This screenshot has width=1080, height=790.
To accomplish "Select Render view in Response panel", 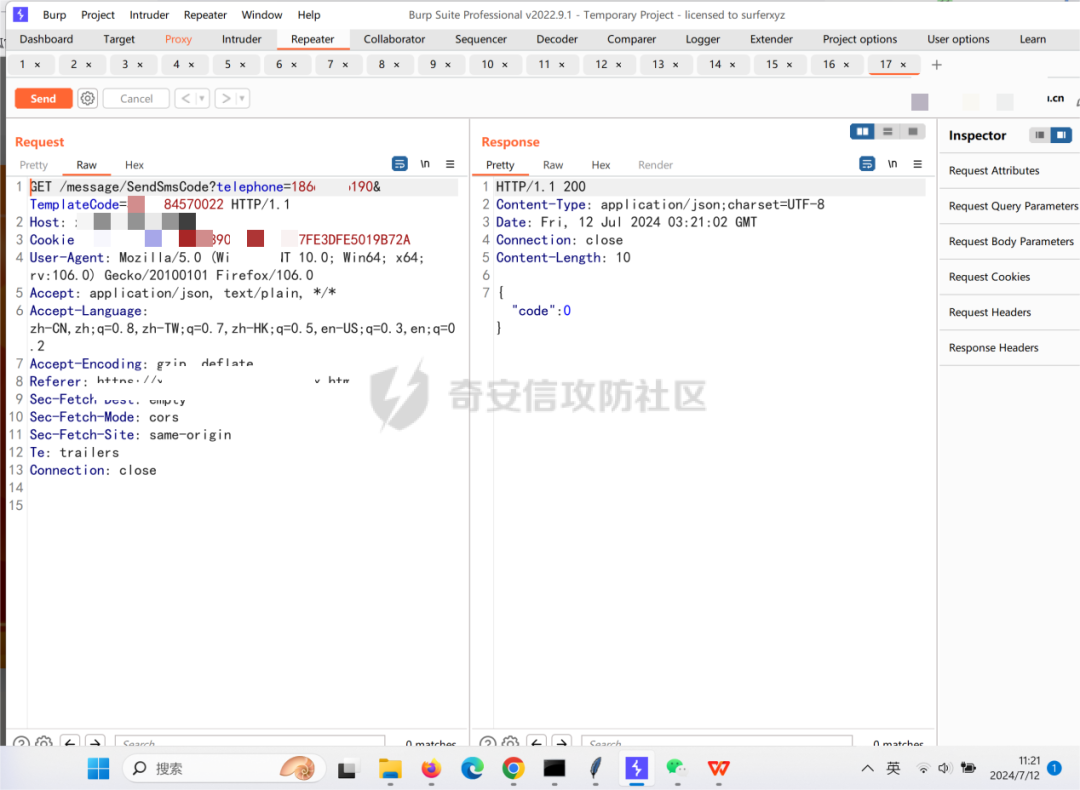I will [x=655, y=165].
